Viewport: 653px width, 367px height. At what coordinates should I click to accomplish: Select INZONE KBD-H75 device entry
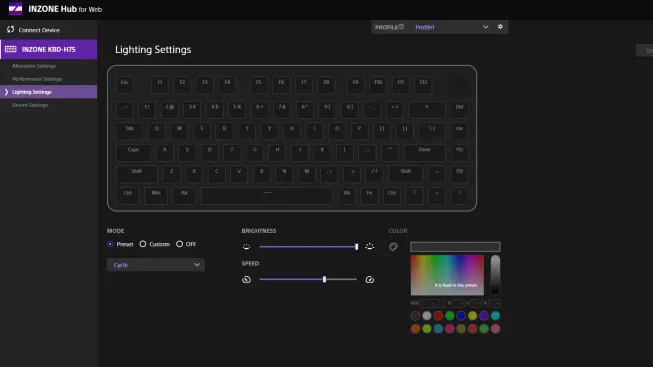pos(49,49)
